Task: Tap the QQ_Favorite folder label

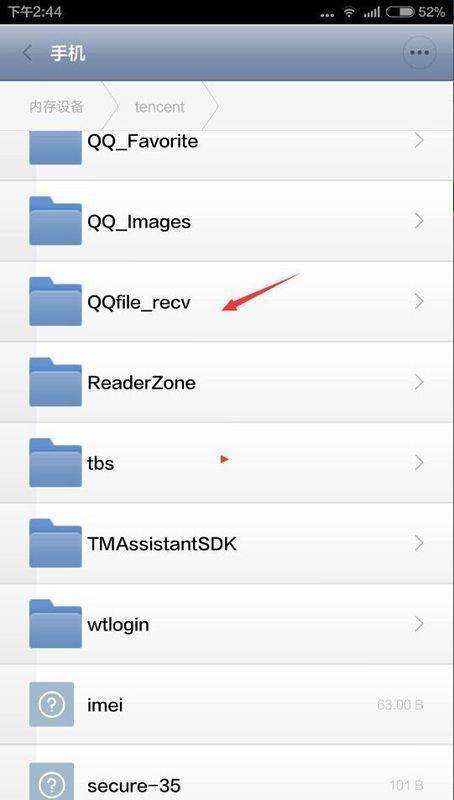Action: coord(143,141)
